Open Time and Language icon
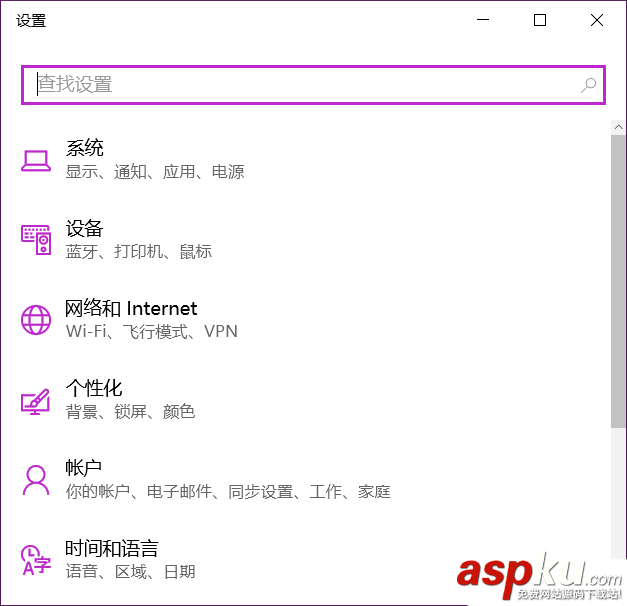 [36, 560]
